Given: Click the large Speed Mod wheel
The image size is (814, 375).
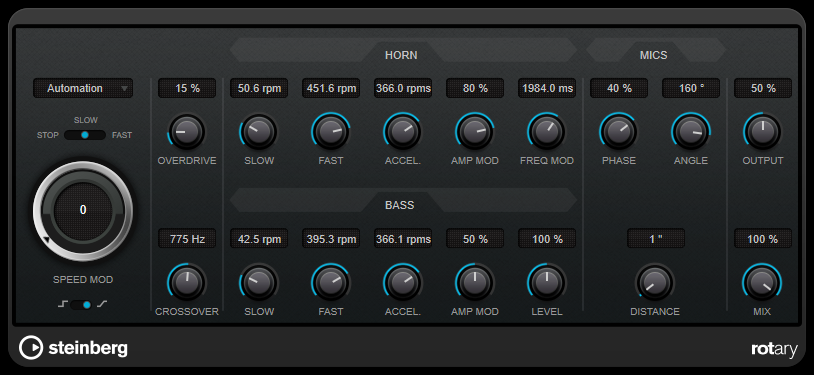Looking at the screenshot, I should coord(83,210).
